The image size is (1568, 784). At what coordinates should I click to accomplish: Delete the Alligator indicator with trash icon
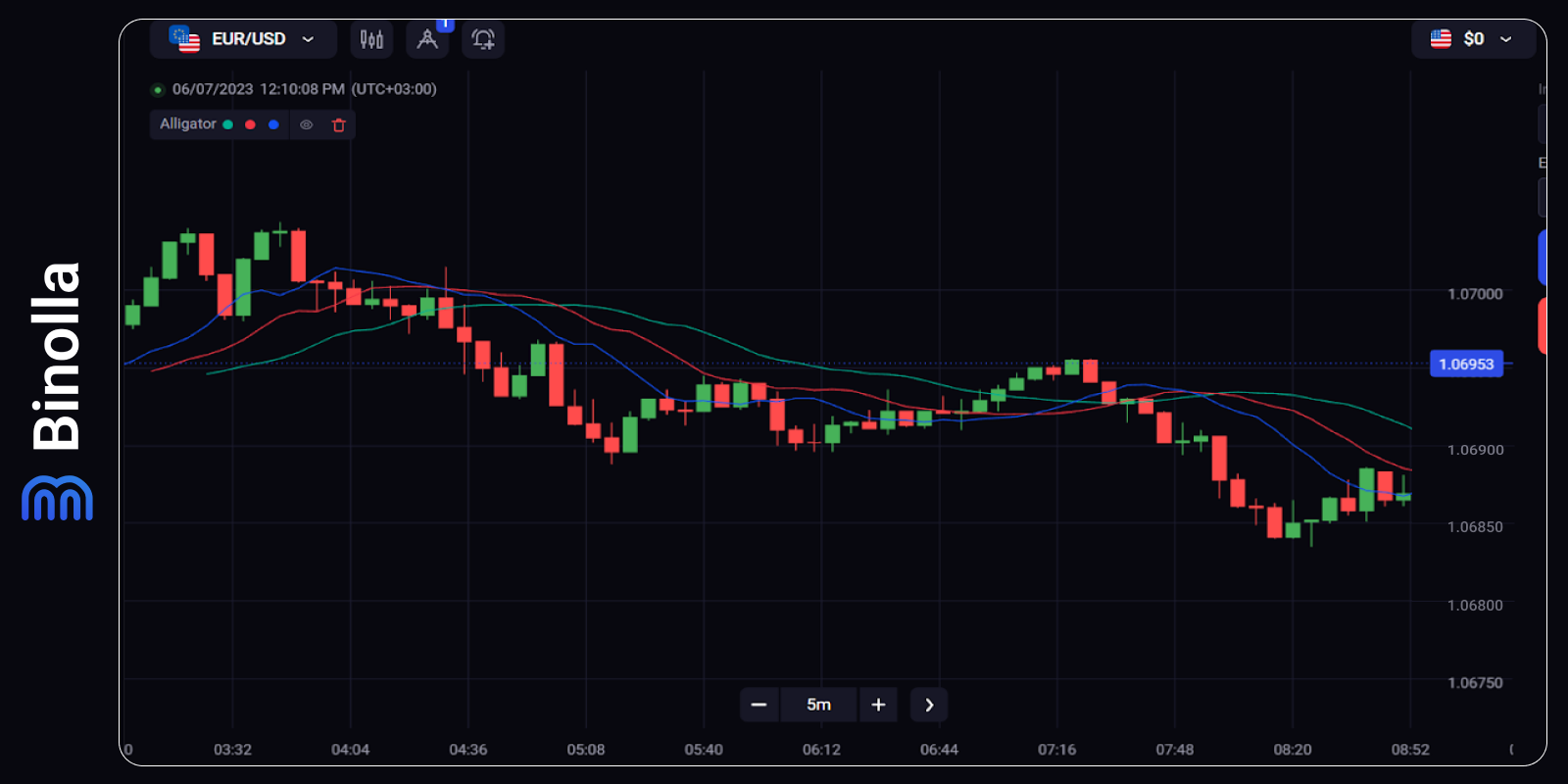pos(339,124)
